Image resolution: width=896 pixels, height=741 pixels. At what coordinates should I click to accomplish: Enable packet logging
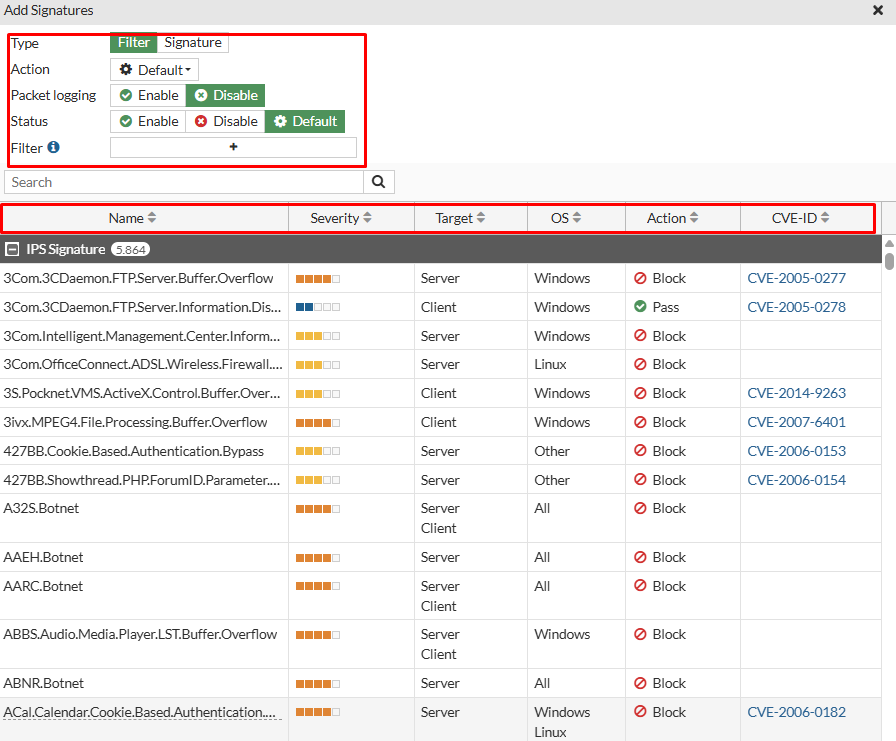(x=149, y=95)
